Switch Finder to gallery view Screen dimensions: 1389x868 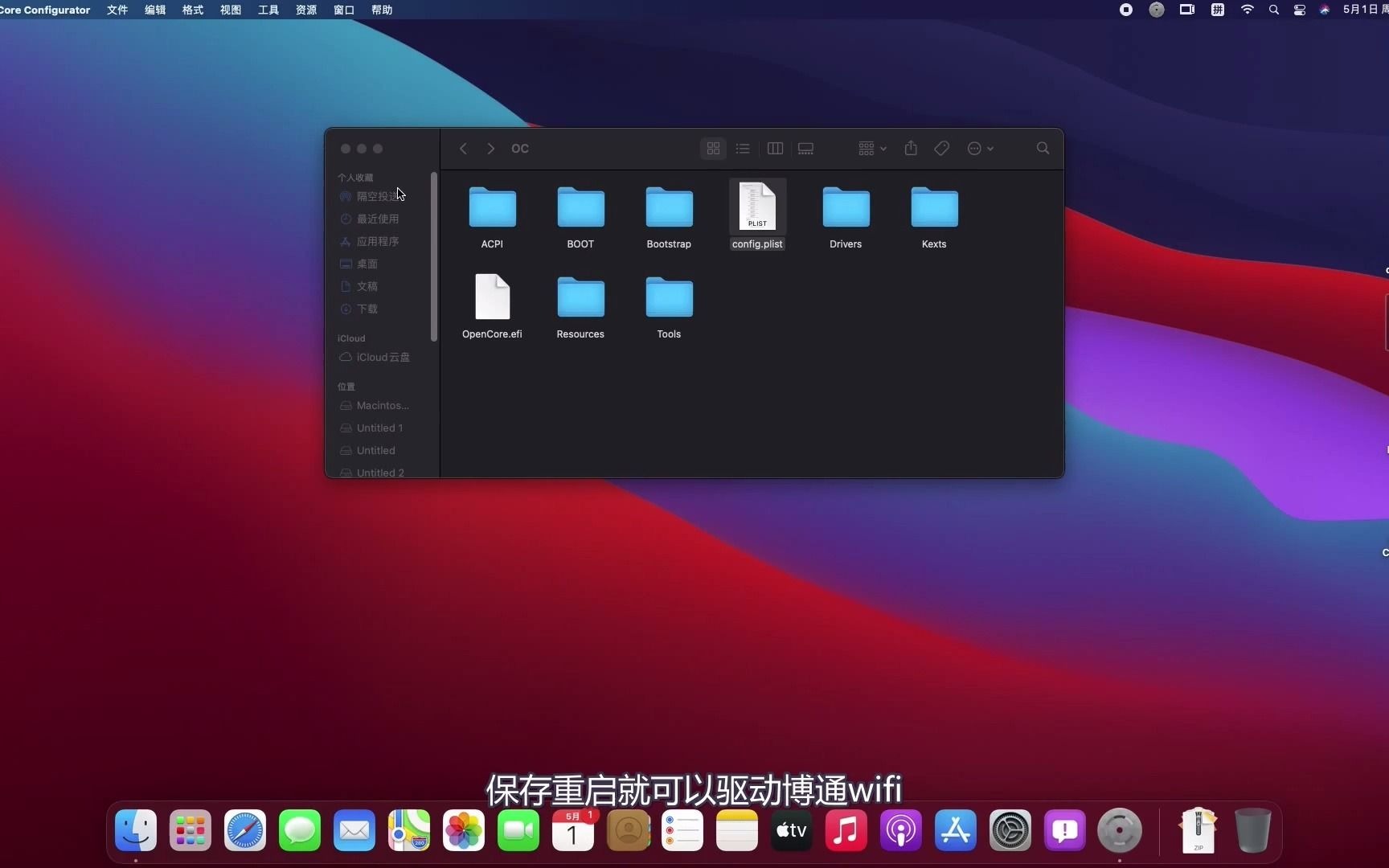point(805,148)
